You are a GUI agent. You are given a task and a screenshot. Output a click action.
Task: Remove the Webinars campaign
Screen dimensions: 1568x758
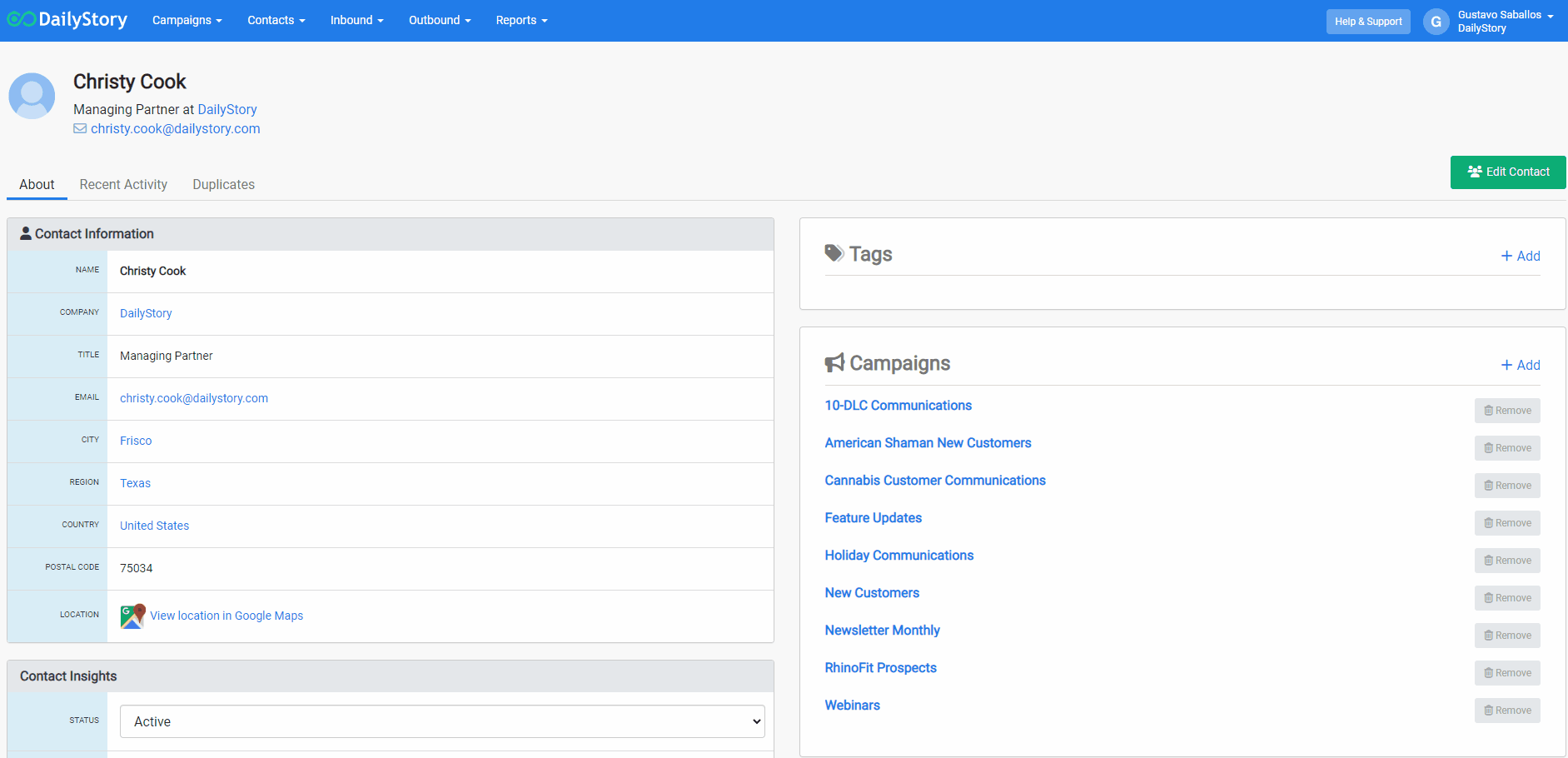click(x=1507, y=711)
